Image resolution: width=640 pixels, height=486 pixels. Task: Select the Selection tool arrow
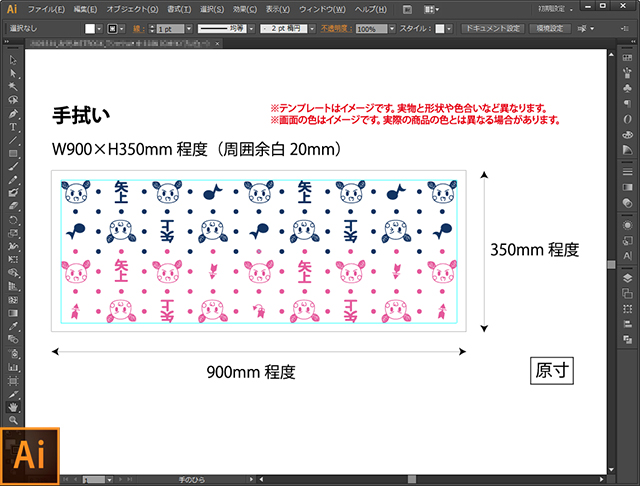click(13, 60)
